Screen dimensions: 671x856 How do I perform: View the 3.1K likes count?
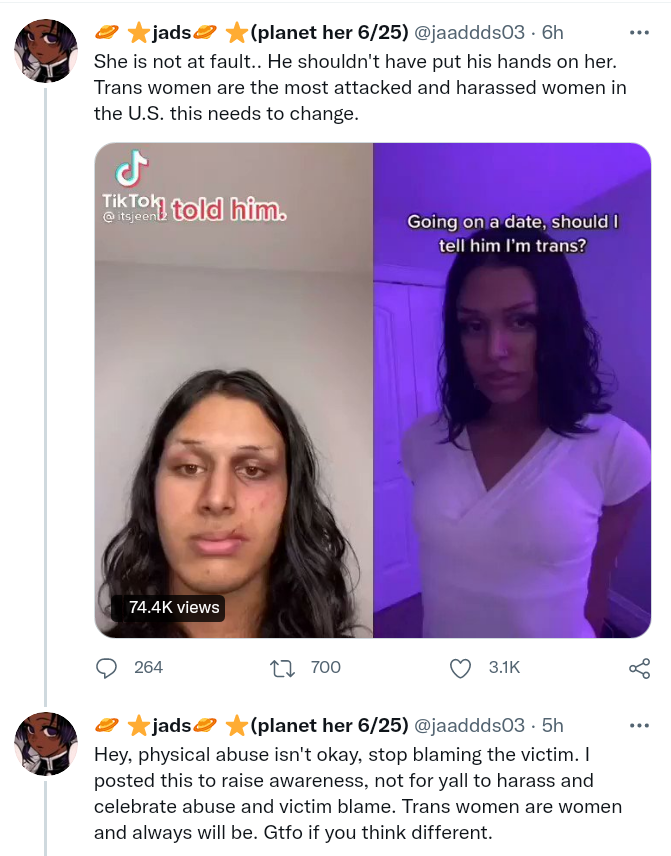pyautogui.click(x=504, y=668)
